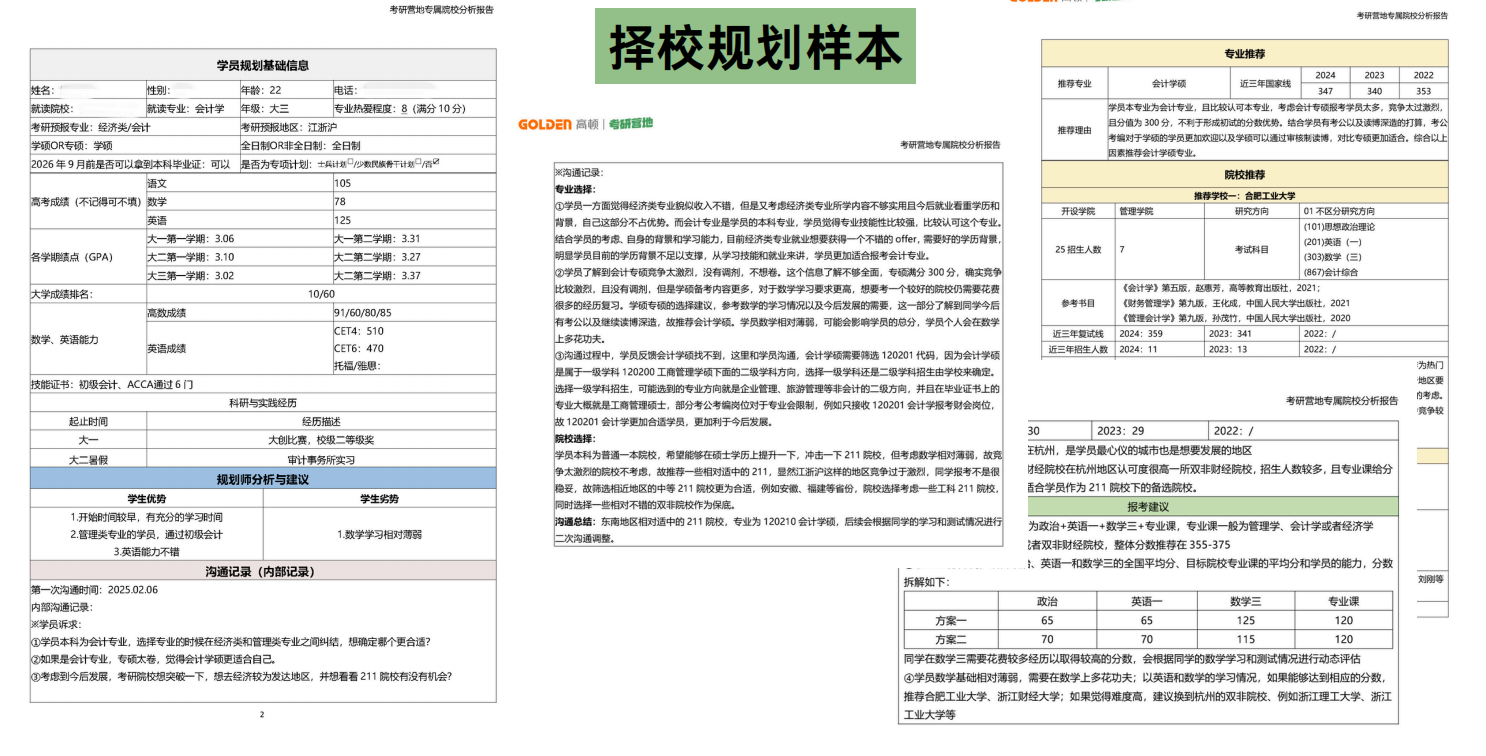Toggle the checked 否 checkbox

(x=436, y=161)
